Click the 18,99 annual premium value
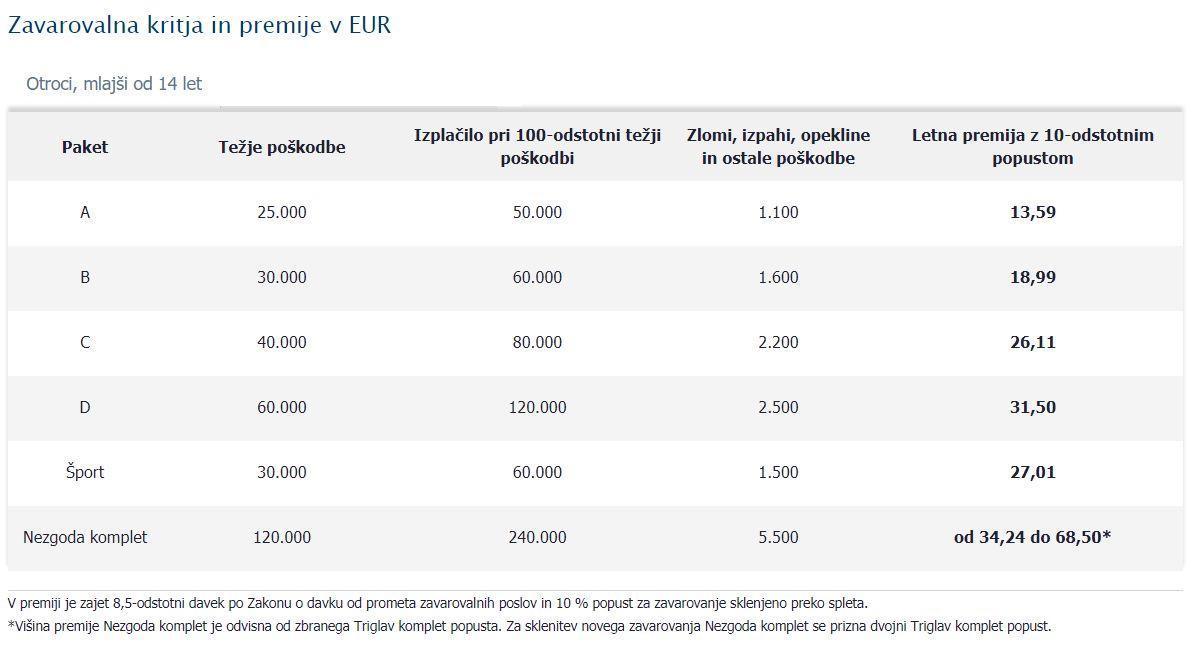The height and width of the screenshot is (658, 1195). (x=1032, y=277)
